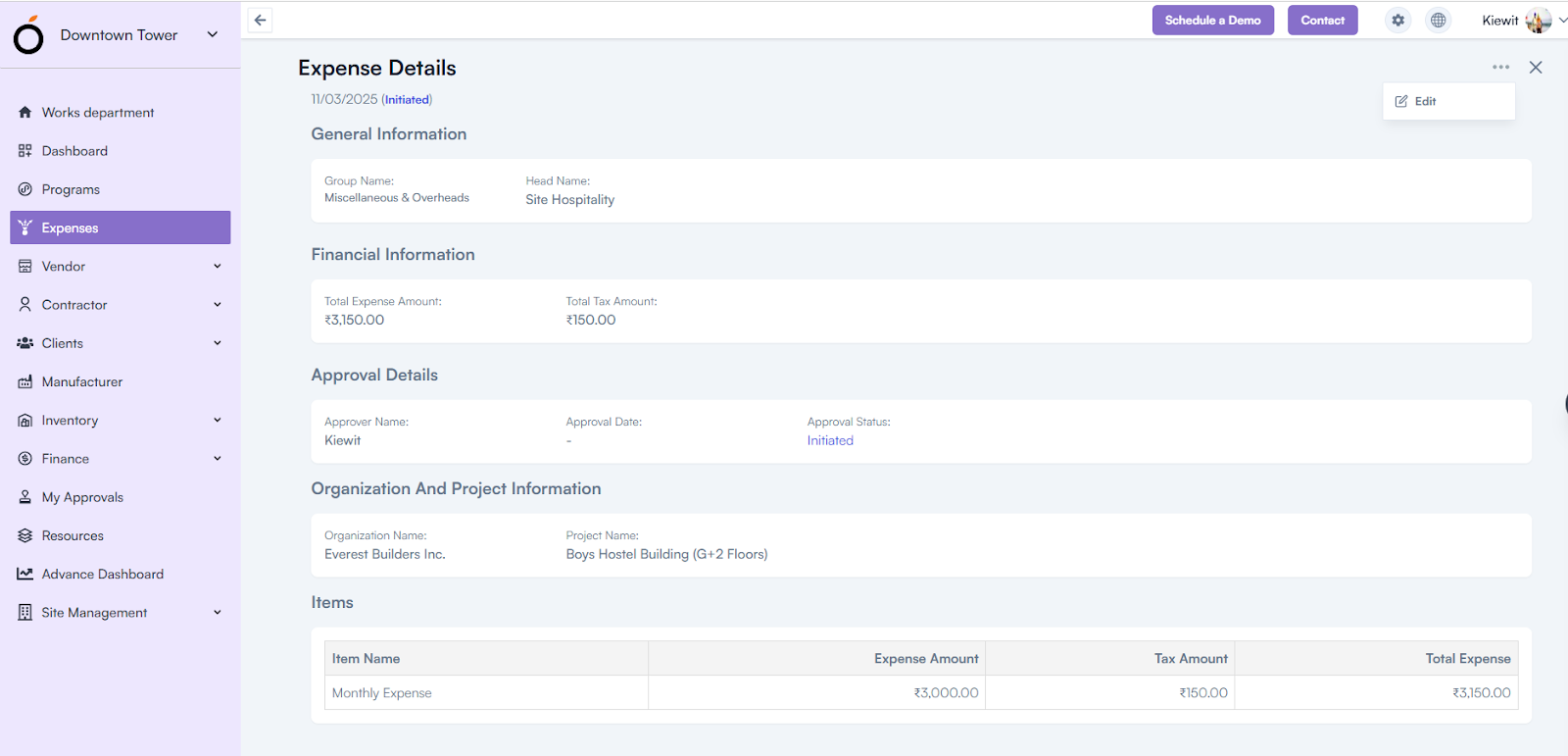Expand the Site Management submenu chevron

[218, 612]
